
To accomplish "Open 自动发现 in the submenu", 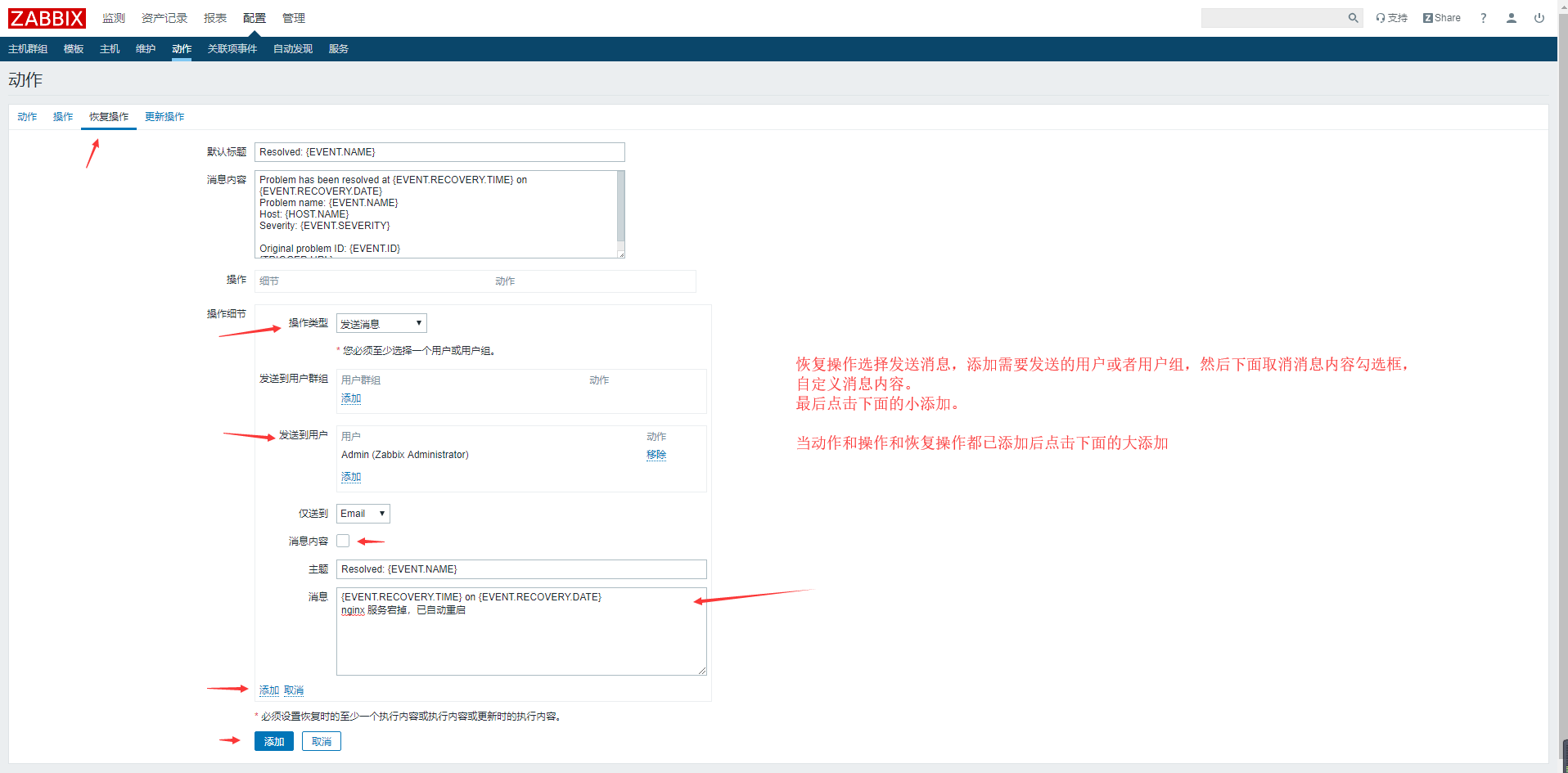I will pyautogui.click(x=293, y=49).
